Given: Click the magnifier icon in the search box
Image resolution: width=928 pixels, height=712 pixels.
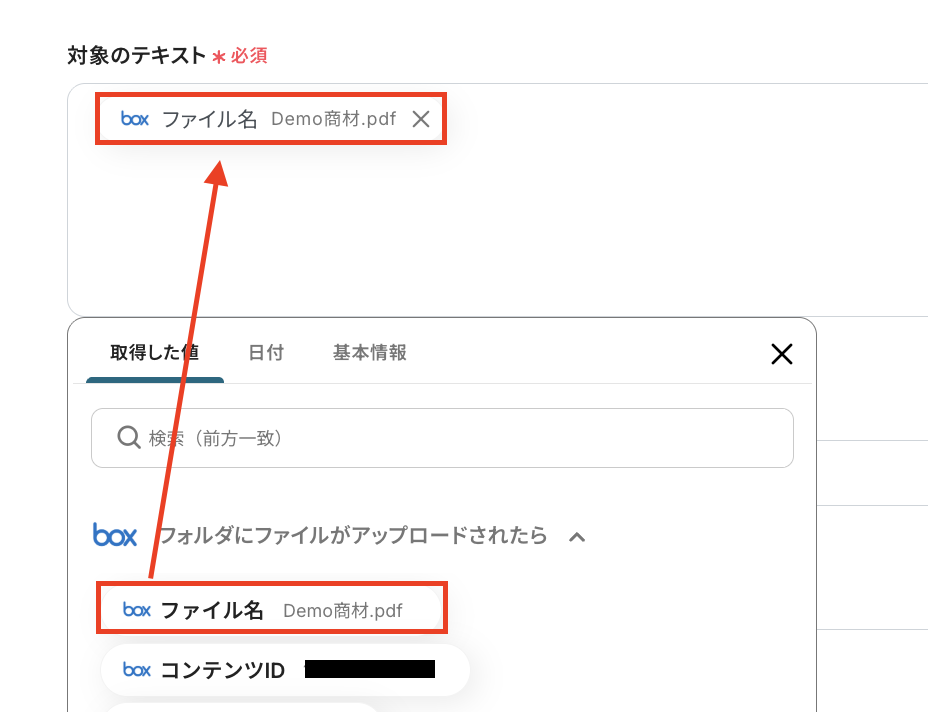Looking at the screenshot, I should pos(128,438).
